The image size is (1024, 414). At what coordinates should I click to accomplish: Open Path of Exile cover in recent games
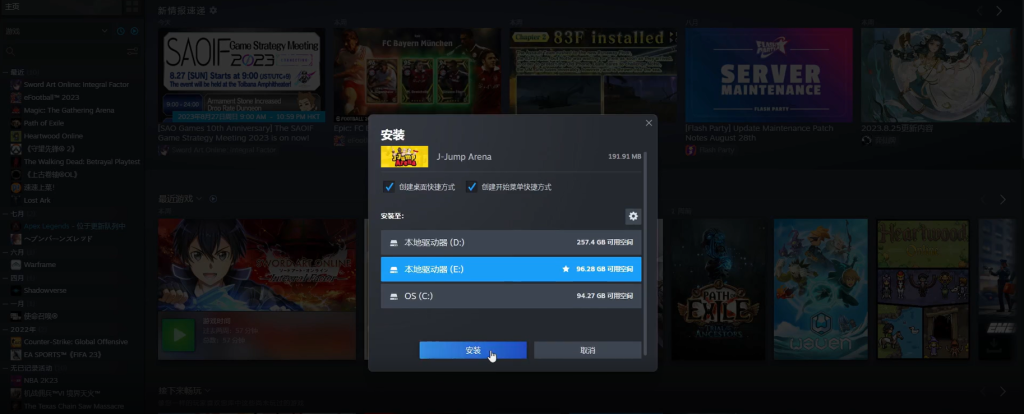[718, 289]
